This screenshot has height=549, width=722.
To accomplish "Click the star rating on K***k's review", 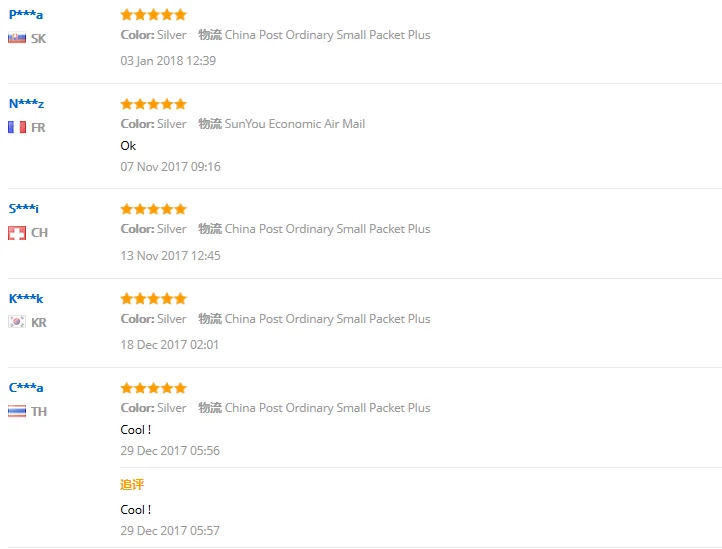I will [153, 299].
